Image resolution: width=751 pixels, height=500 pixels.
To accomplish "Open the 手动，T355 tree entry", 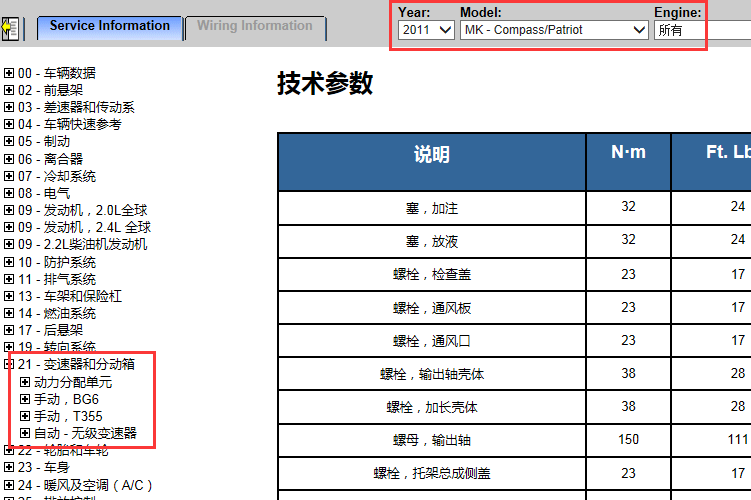I will pyautogui.click(x=68, y=416).
